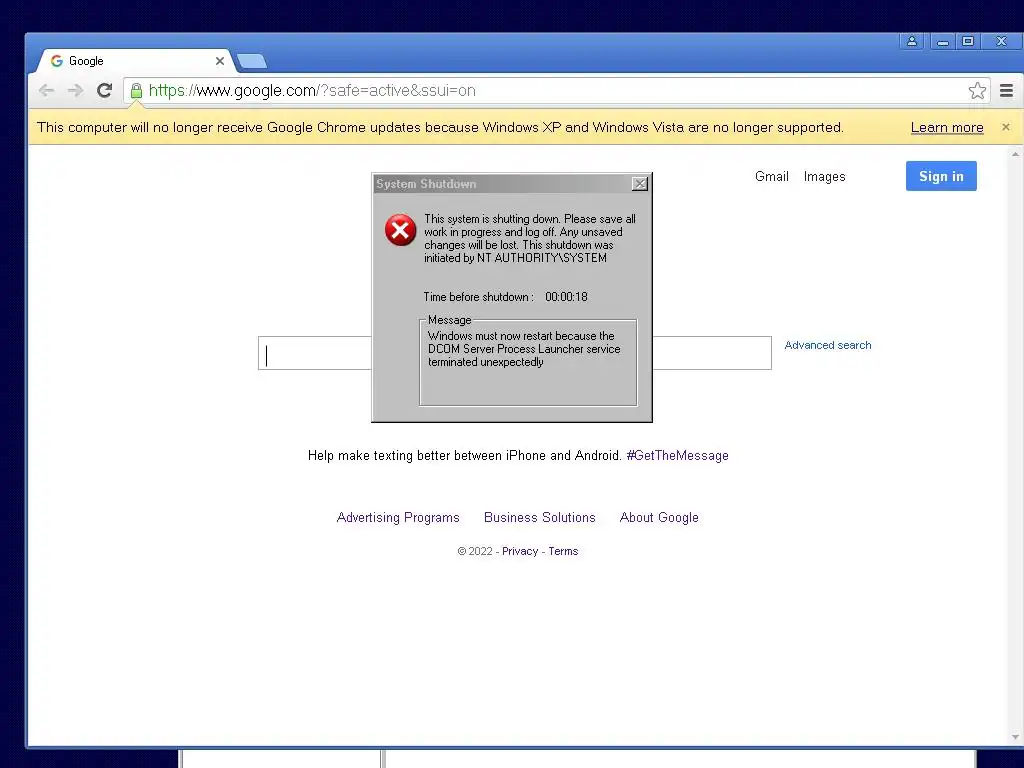Minimize the Chrome window

click(x=942, y=41)
